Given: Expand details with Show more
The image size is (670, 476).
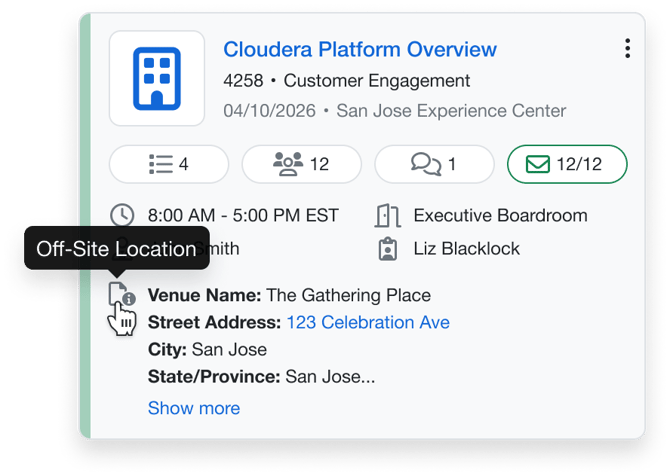Looking at the screenshot, I should coord(194,408).
